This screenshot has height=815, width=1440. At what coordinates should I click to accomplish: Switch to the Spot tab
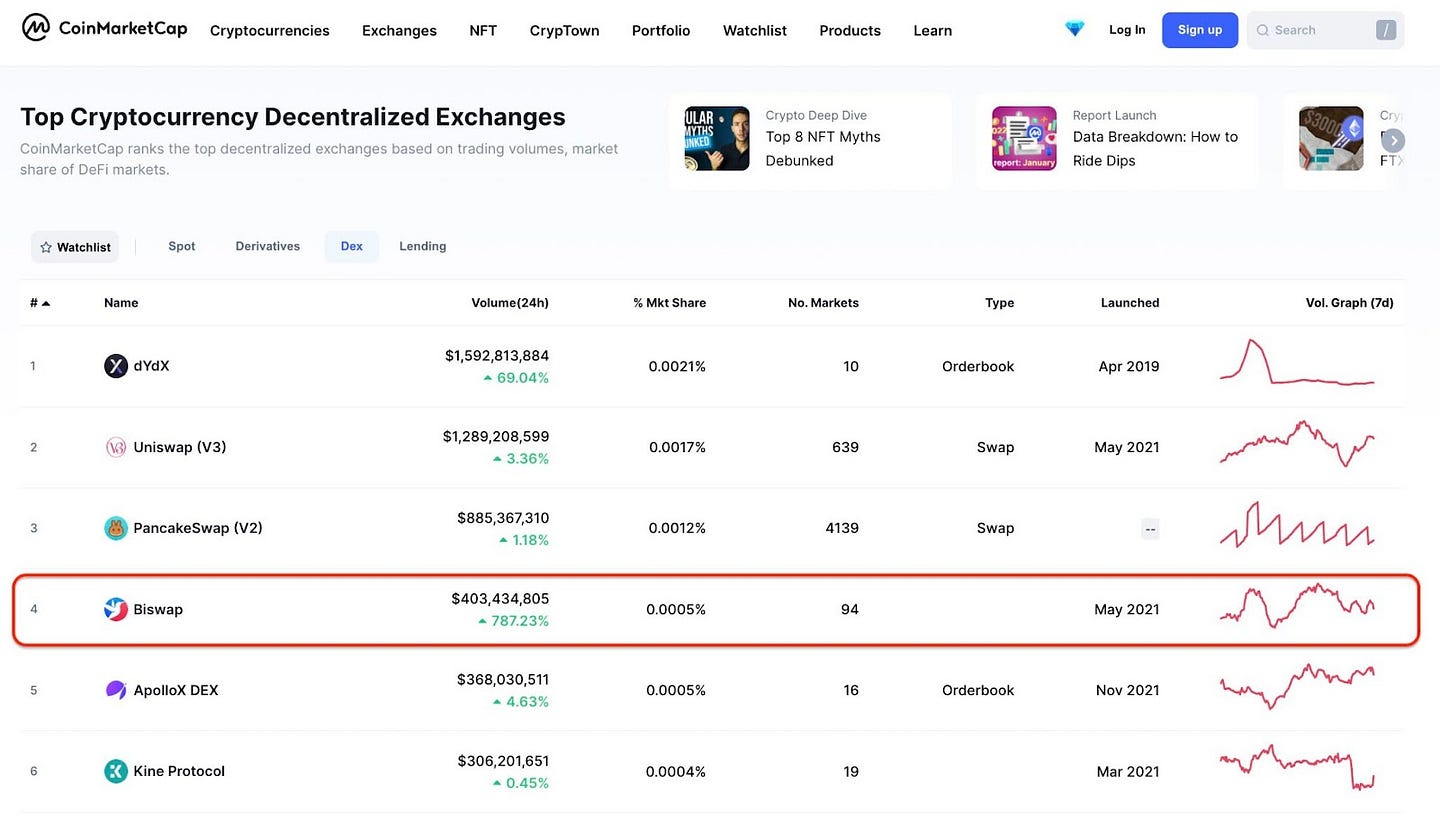(182, 246)
